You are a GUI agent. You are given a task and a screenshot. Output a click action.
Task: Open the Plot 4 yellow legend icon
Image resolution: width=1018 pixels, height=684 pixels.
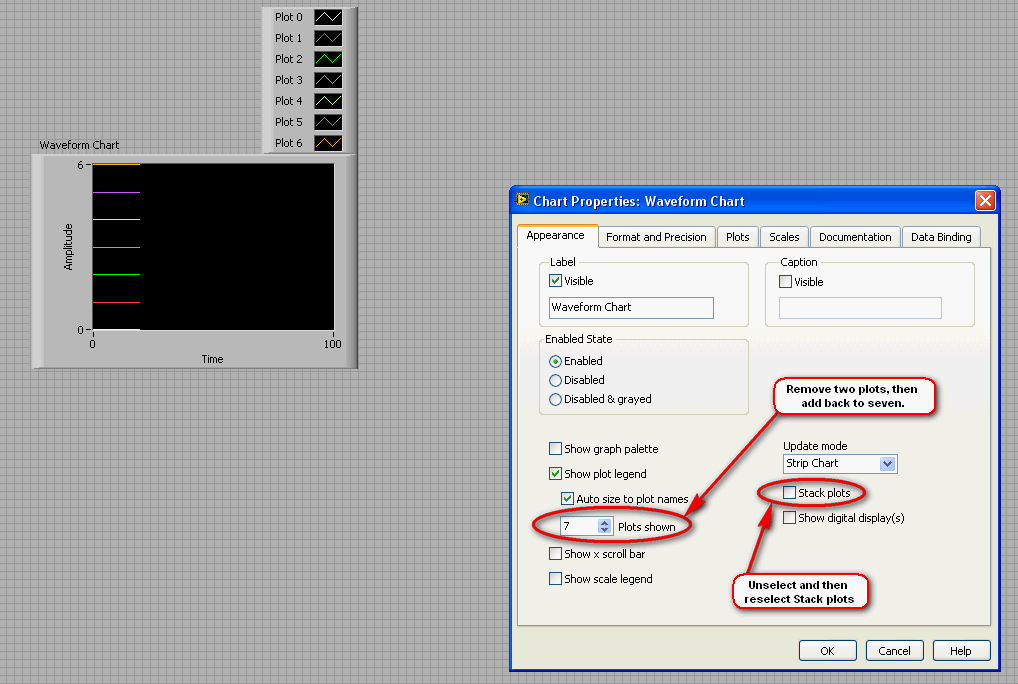[328, 101]
